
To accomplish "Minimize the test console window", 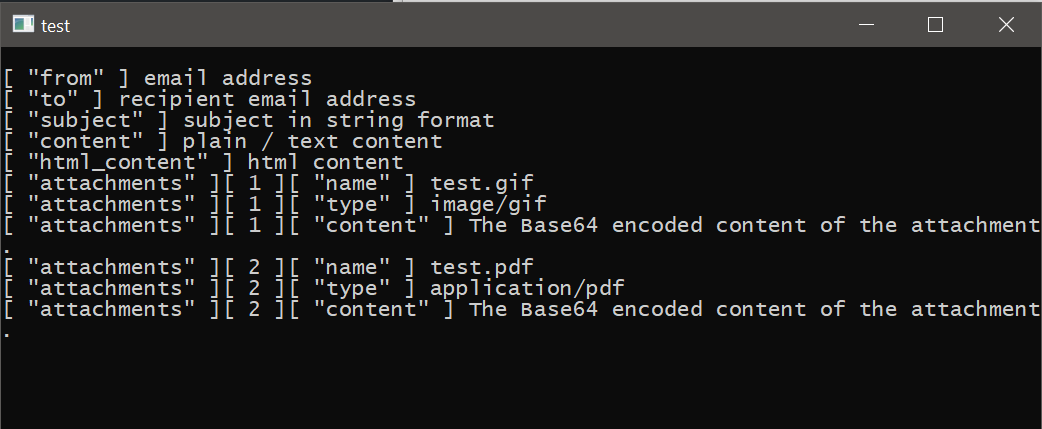I will pyautogui.click(x=866, y=25).
